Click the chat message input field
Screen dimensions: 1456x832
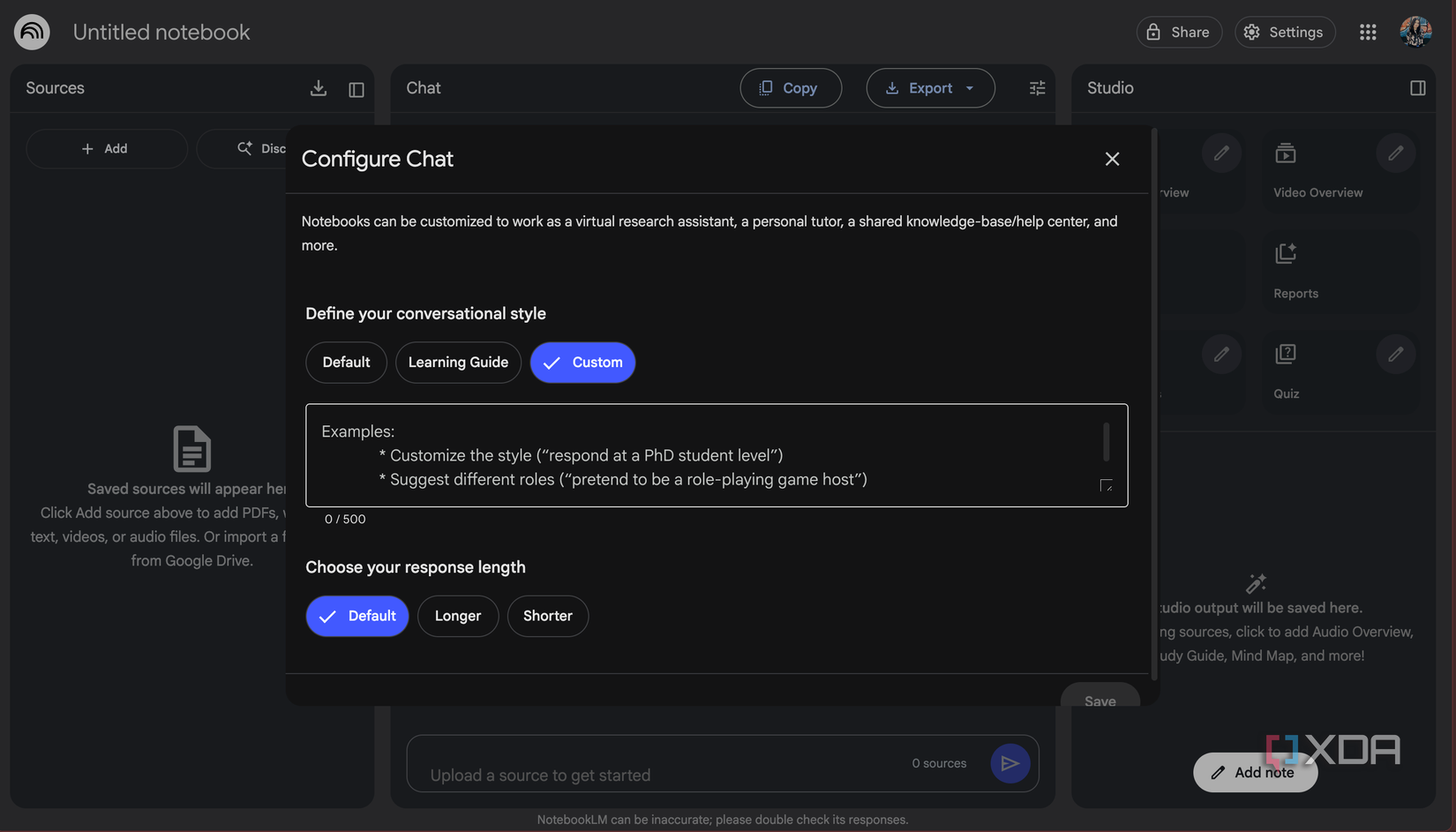[618, 774]
